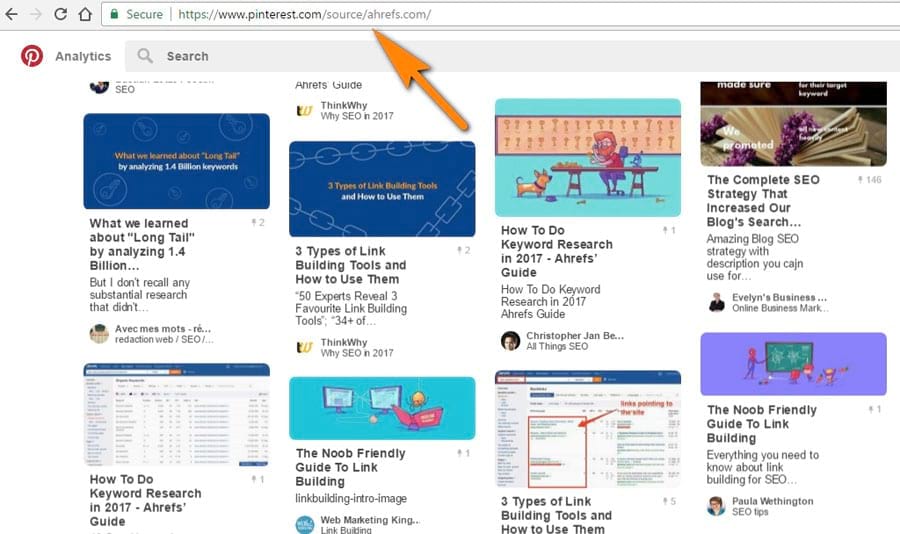
Task: Click Christopher Jan Be... profile avatar
Action: (511, 340)
